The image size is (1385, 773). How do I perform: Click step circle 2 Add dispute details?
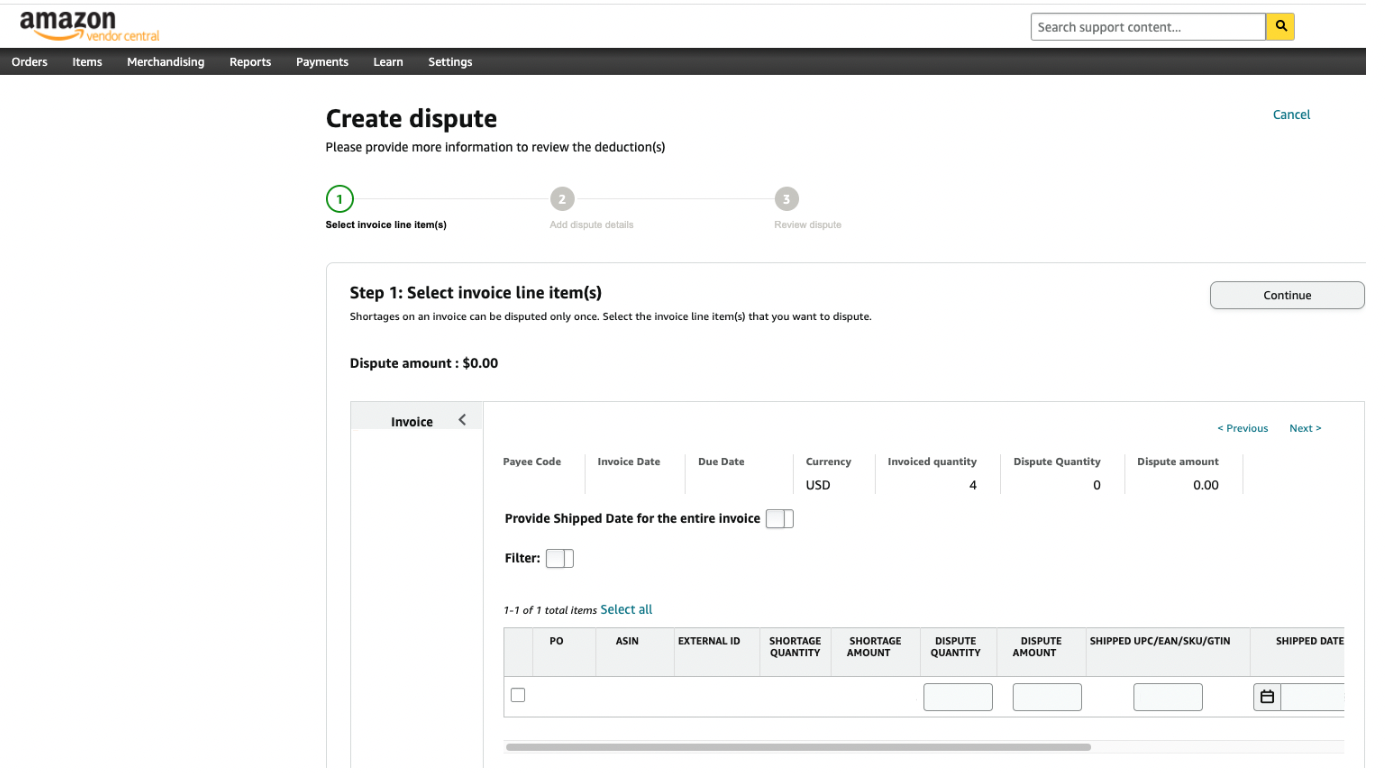pos(562,199)
